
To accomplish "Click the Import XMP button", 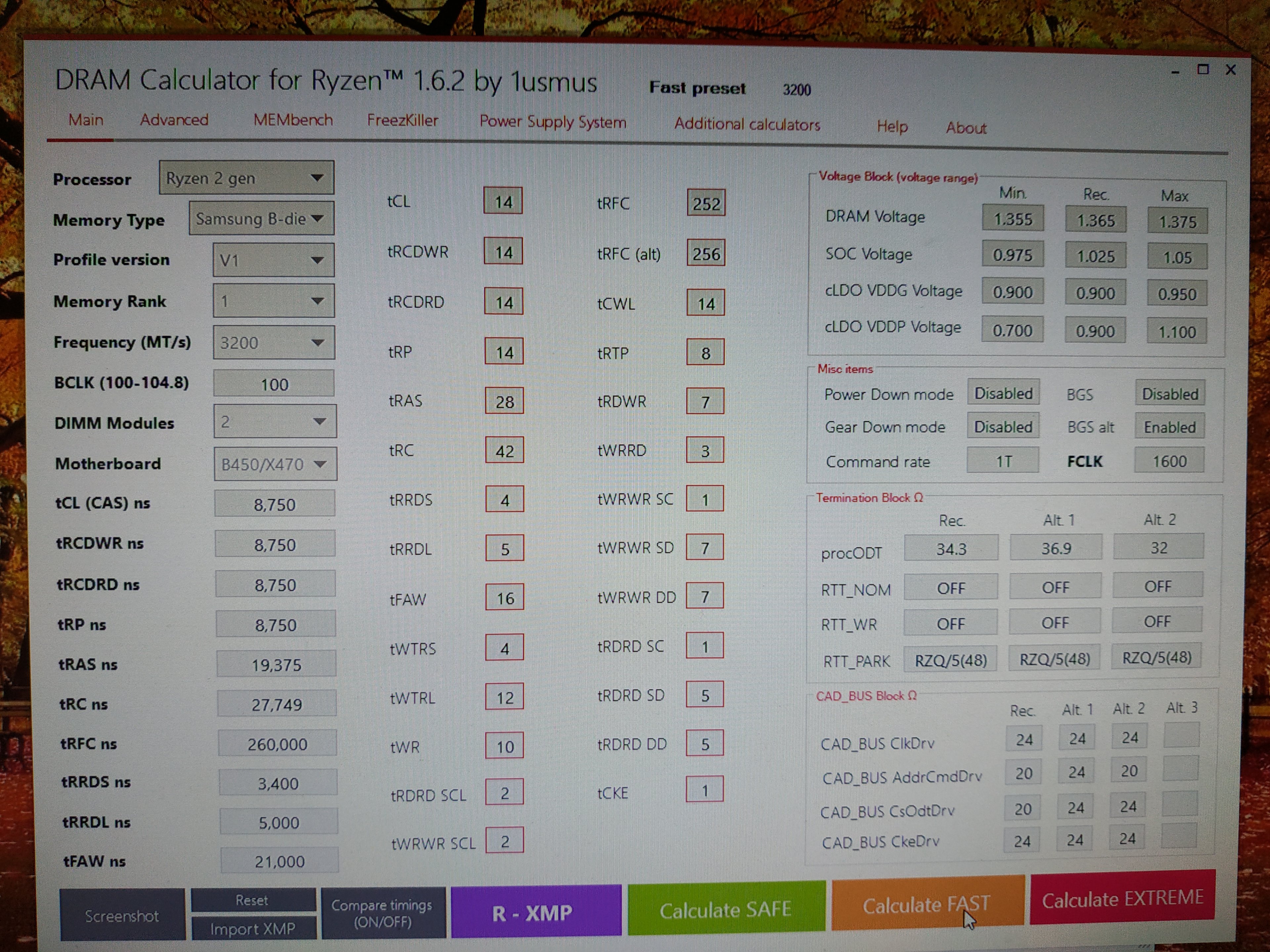I will 253,928.
